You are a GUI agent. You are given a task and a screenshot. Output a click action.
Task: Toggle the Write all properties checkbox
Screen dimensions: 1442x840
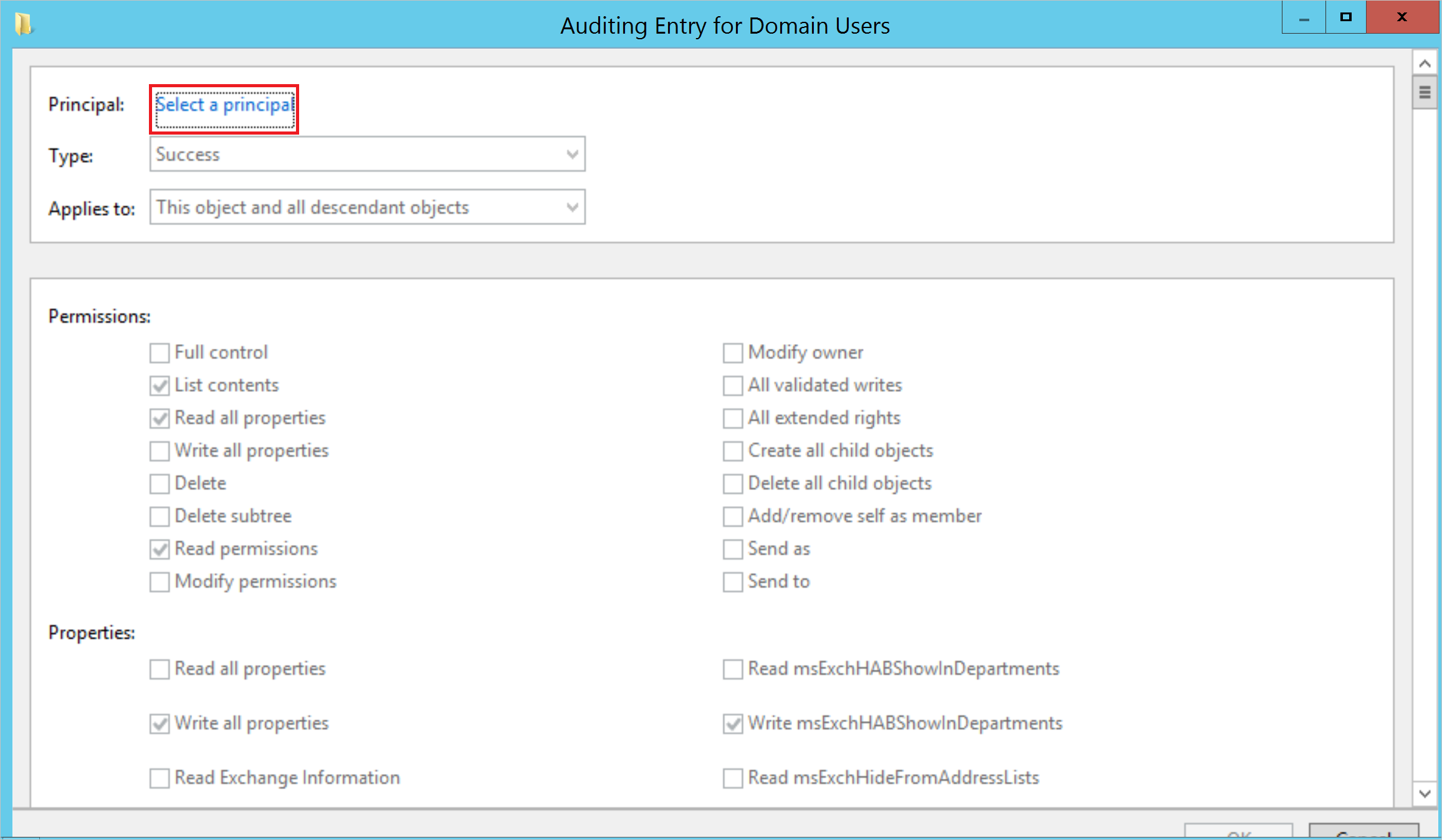coord(161,450)
